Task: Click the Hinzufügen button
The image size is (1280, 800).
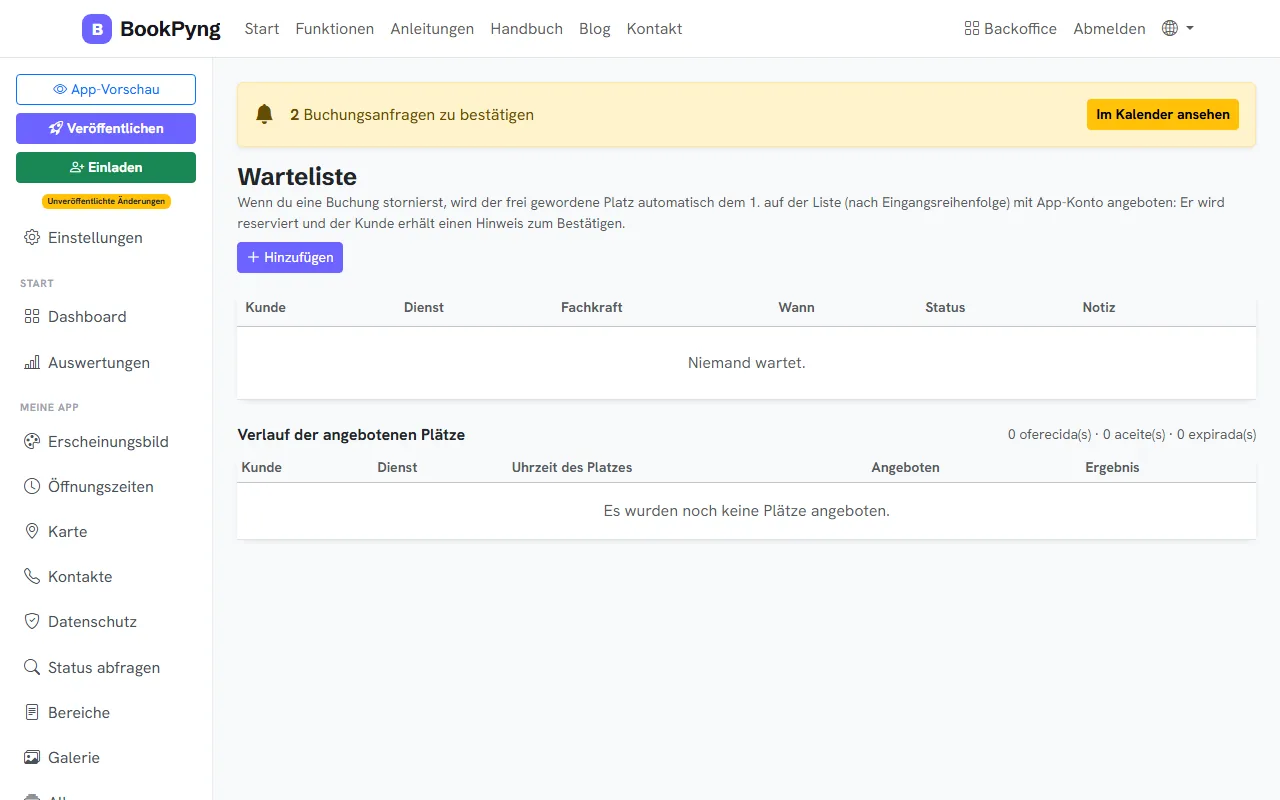Action: (x=290, y=257)
